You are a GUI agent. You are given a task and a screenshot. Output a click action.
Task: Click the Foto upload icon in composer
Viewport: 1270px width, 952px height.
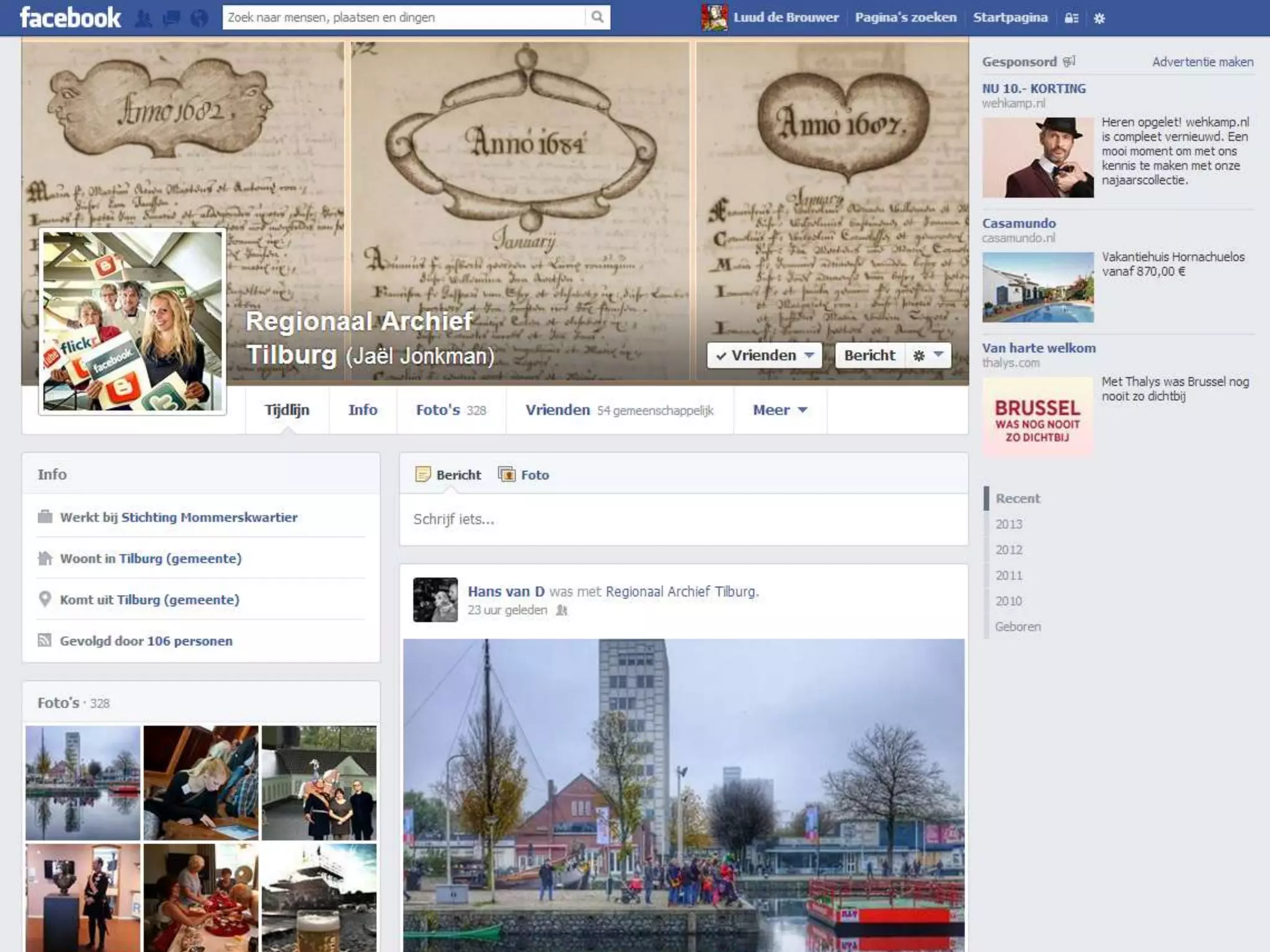[507, 475]
